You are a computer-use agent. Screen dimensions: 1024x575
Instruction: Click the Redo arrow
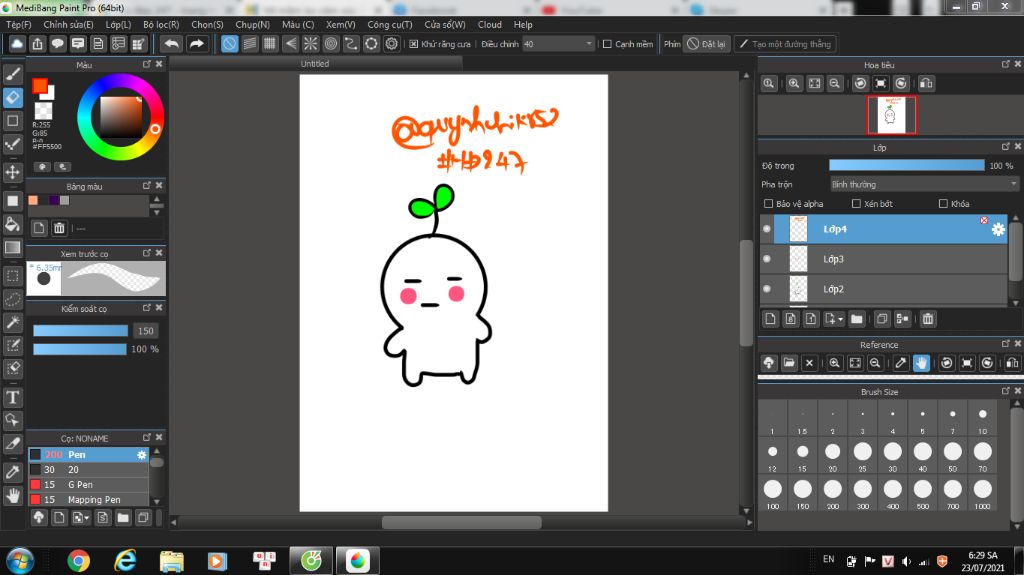pyautogui.click(x=196, y=44)
